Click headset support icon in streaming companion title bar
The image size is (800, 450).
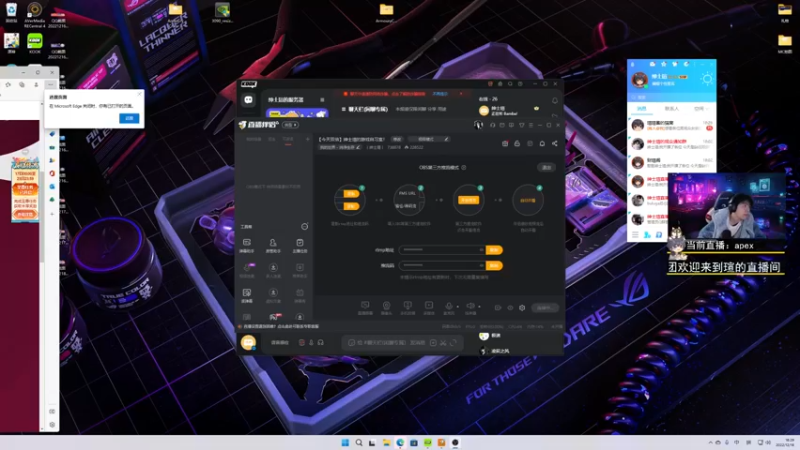pos(492,125)
